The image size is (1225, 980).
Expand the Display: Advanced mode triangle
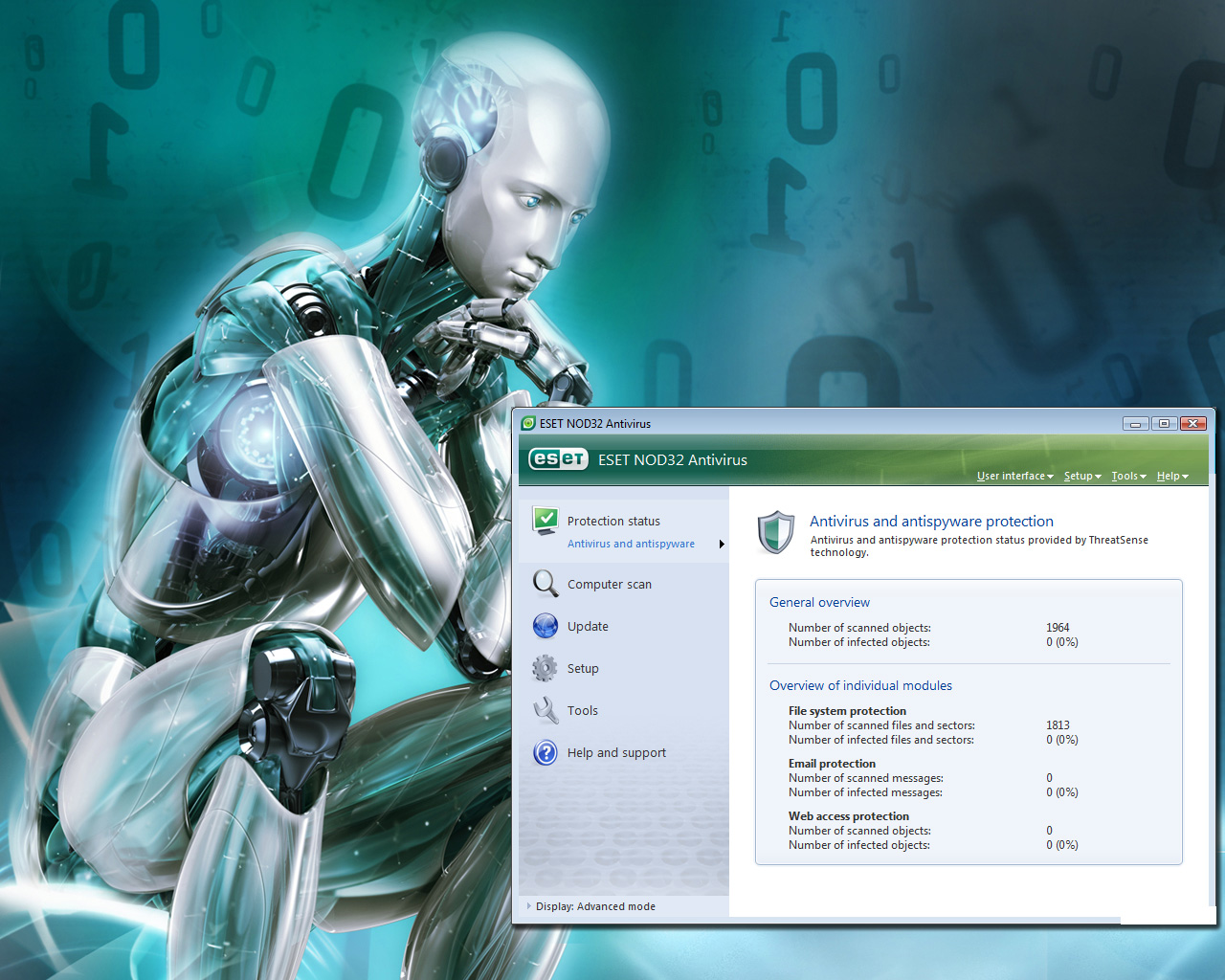(528, 905)
